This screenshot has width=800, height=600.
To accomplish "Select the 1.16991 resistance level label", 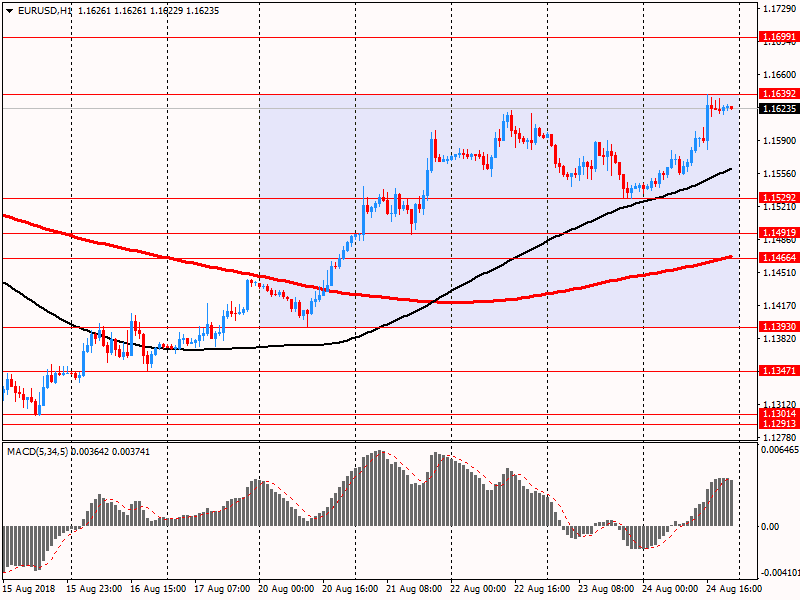I will coord(779,37).
